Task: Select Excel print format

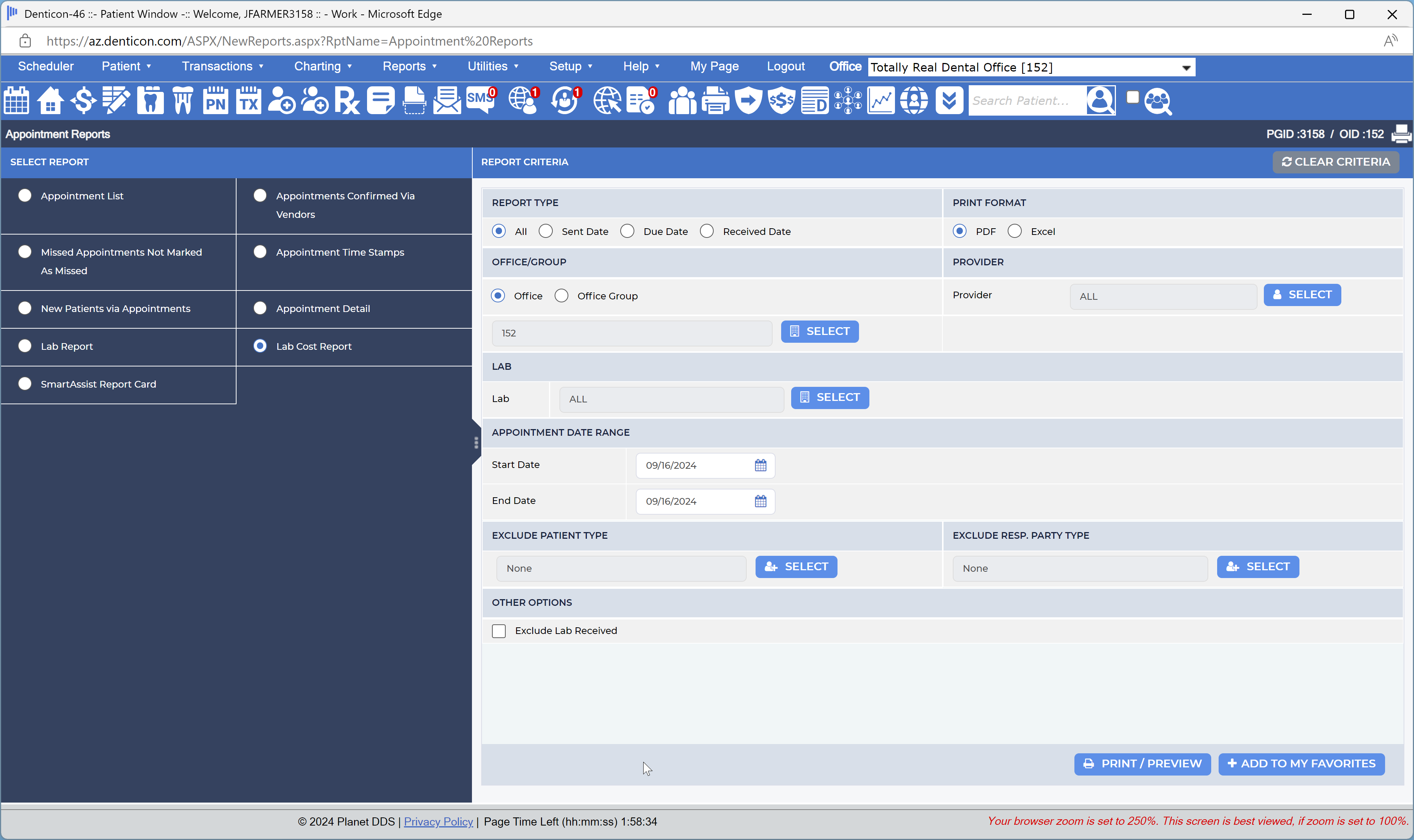Action: pyautogui.click(x=1015, y=231)
